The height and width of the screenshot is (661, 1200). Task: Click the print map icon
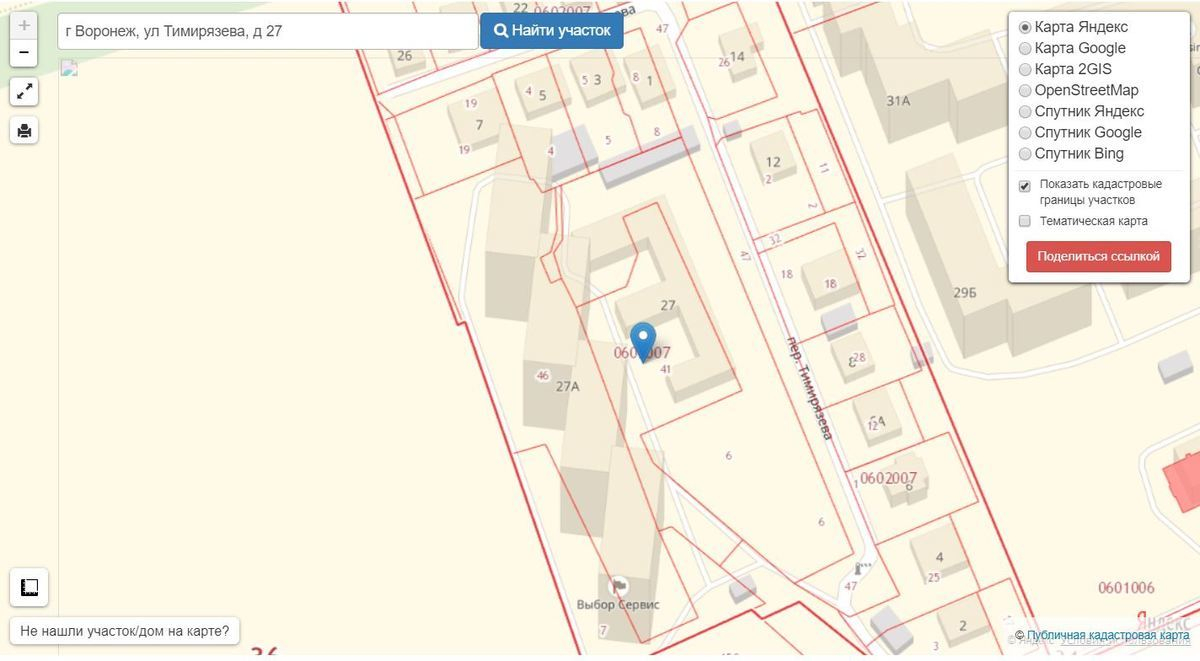pos(24,130)
